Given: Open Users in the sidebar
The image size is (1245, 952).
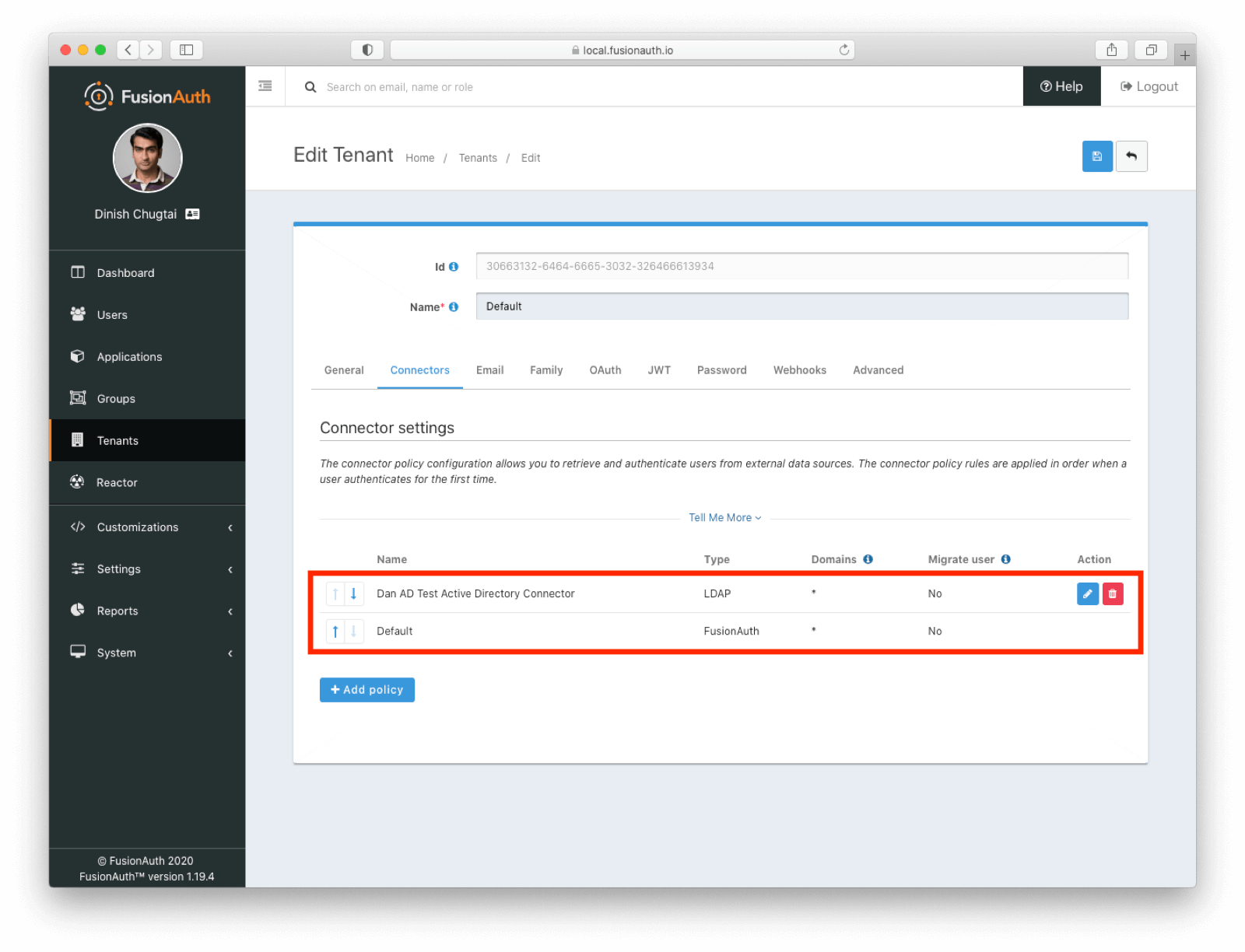Looking at the screenshot, I should tap(147, 315).
